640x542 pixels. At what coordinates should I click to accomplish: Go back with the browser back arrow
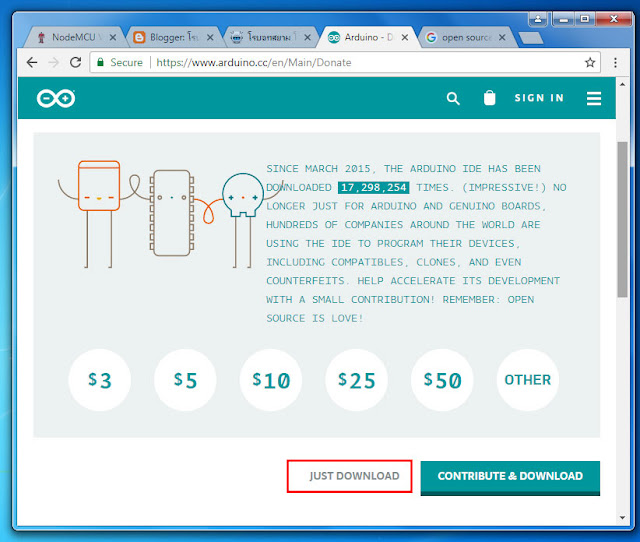point(32,62)
